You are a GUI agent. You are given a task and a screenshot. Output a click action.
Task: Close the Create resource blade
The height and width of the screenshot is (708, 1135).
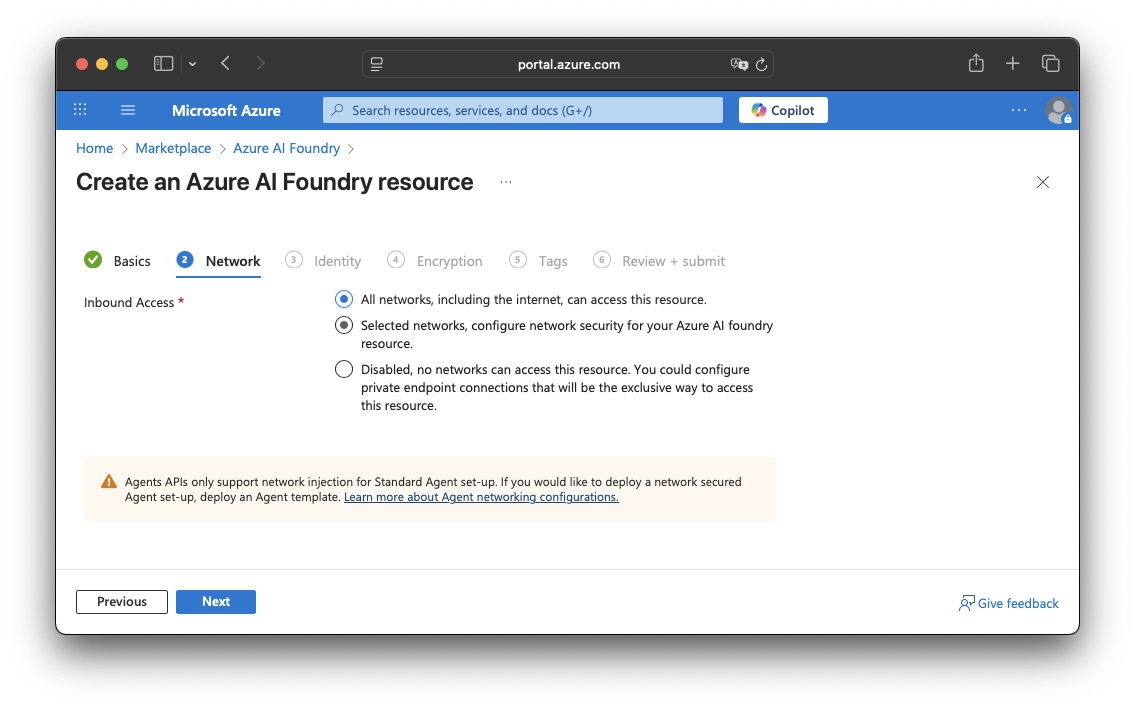[1042, 182]
